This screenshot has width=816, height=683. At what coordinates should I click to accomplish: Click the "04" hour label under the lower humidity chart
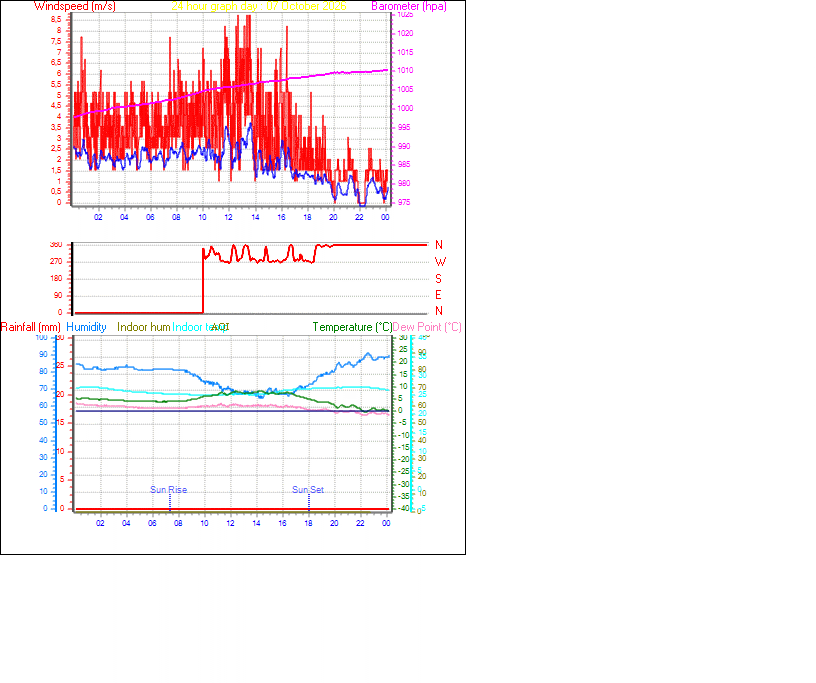tap(126, 523)
